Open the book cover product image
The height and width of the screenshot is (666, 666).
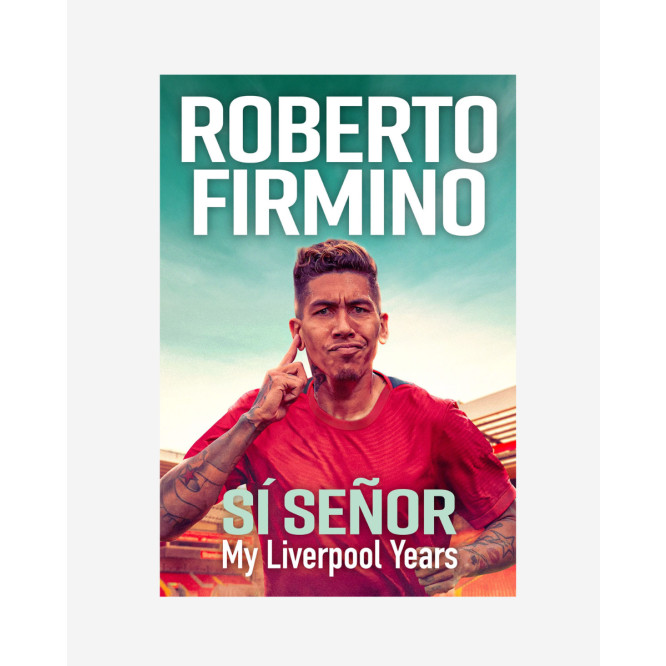coord(338,336)
